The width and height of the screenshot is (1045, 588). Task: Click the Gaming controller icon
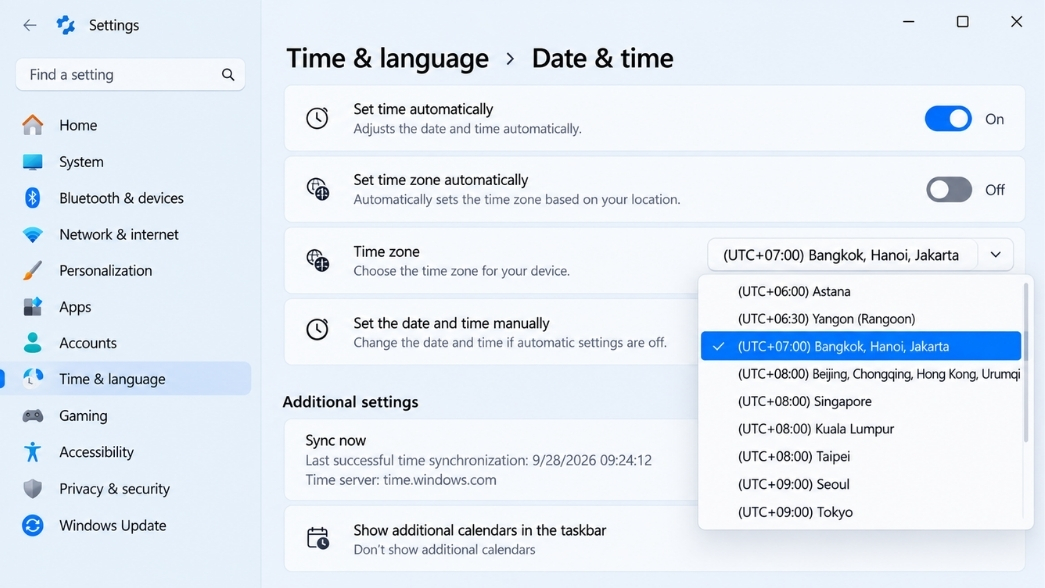click(32, 416)
